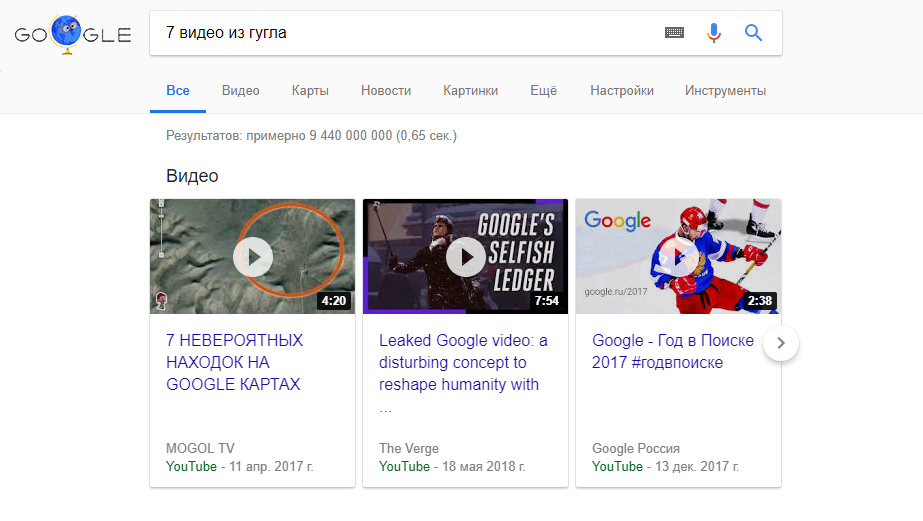
Task: Click the 7:54 duration badge
Action: pyautogui.click(x=547, y=301)
